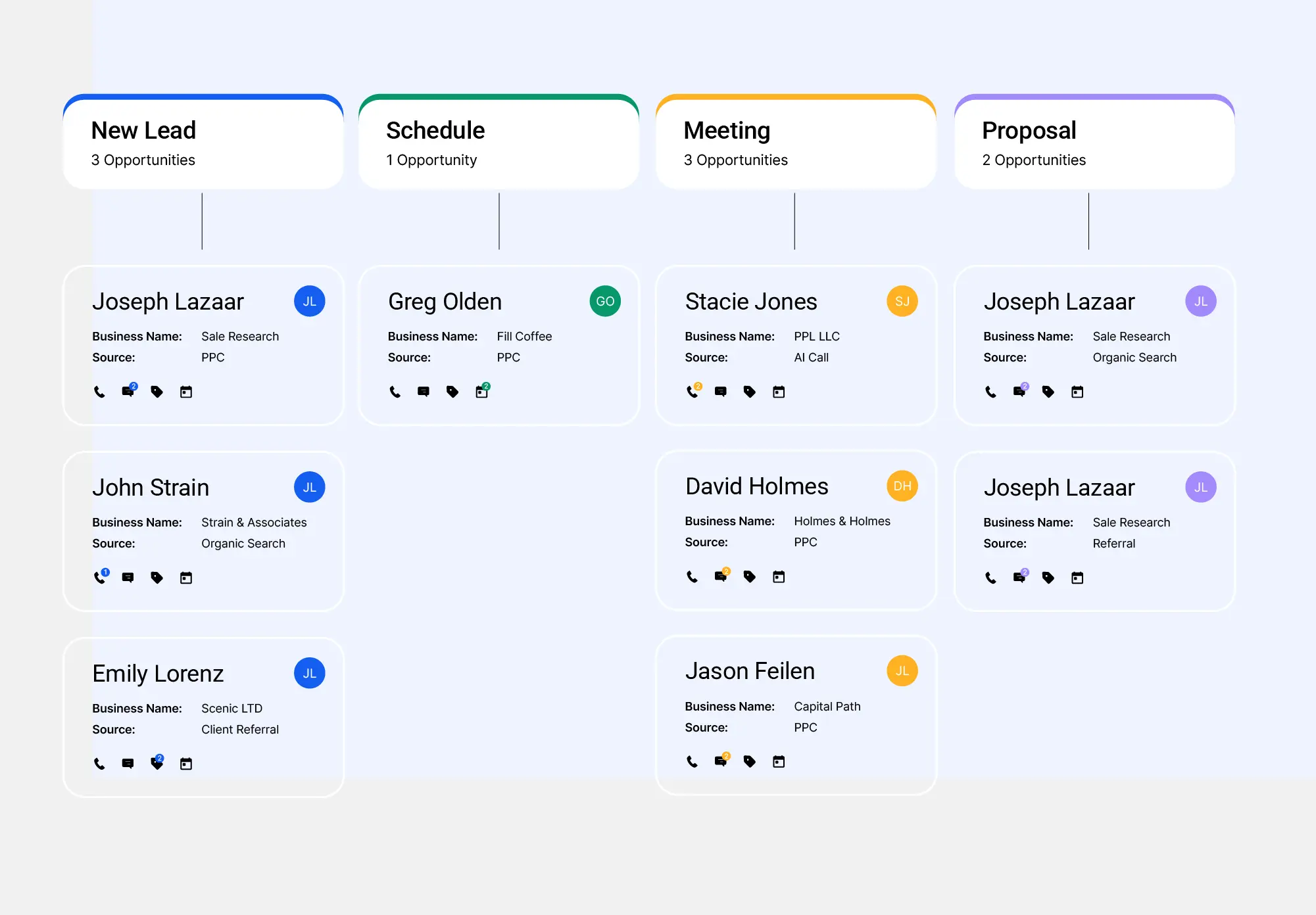The height and width of the screenshot is (915, 1316).
Task: Click the phone icon showing one notification on John Strain's card
Action: (x=99, y=578)
